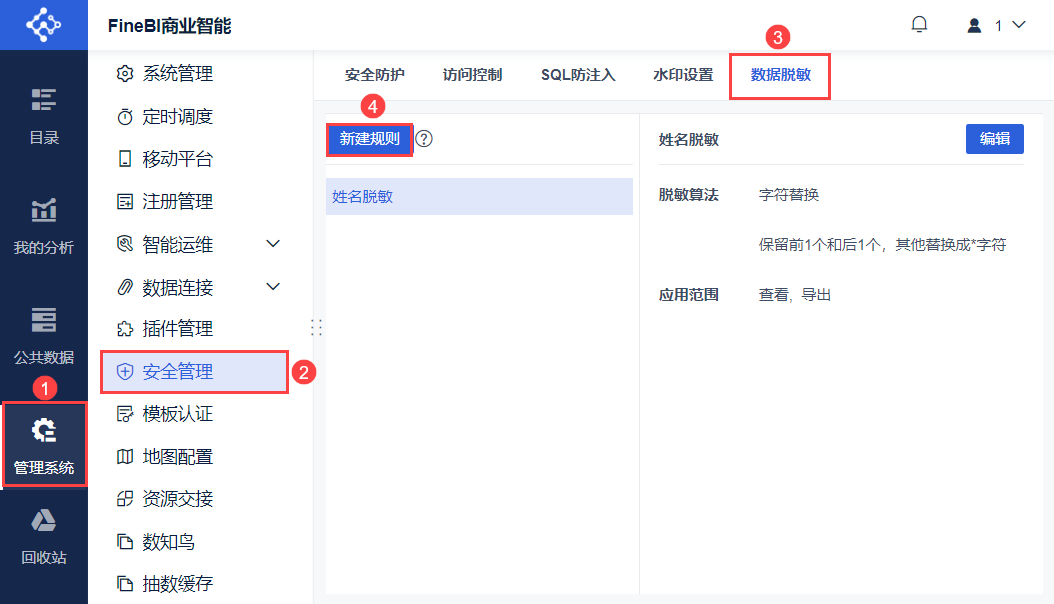Open the 回收站 recycle bin
The height and width of the screenshot is (604, 1054).
point(43,535)
